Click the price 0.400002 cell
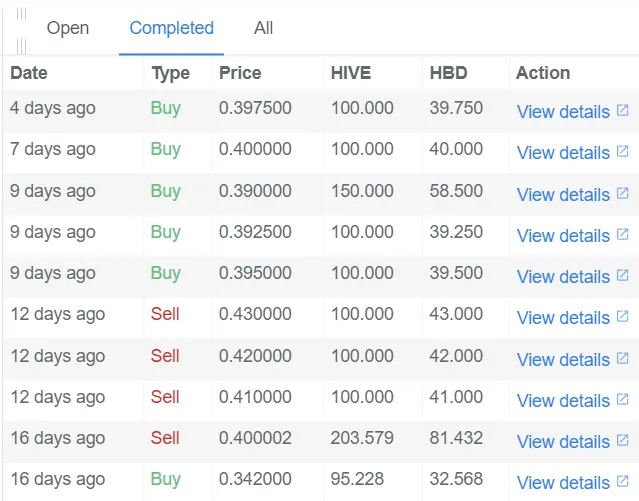 tap(255, 438)
